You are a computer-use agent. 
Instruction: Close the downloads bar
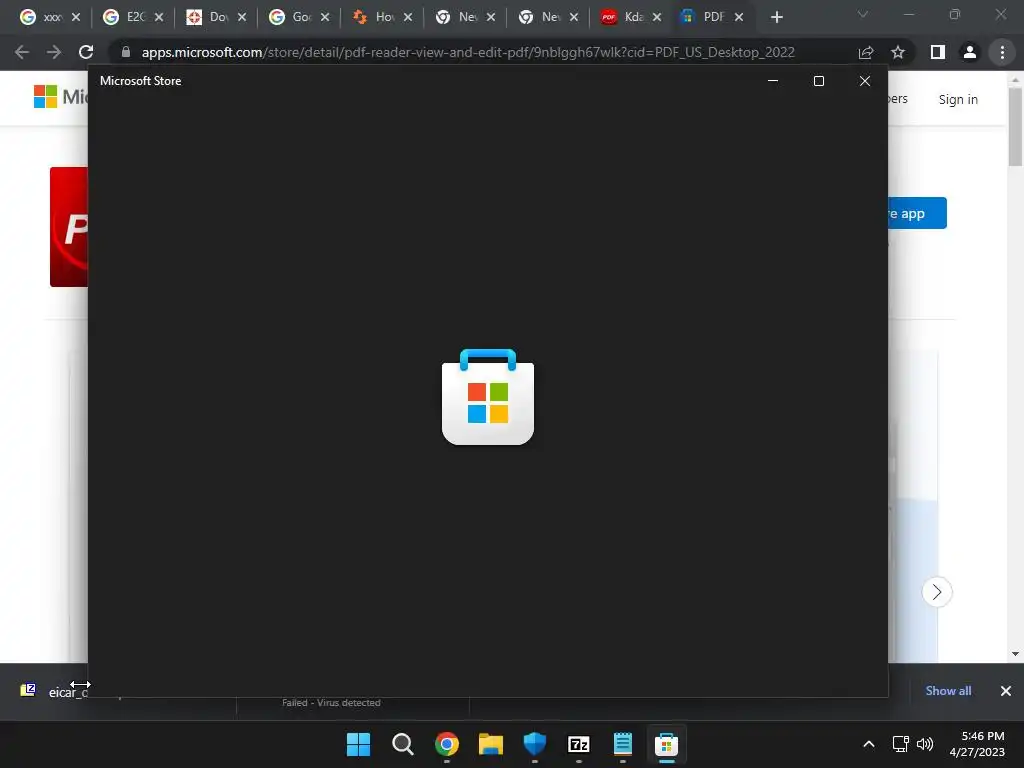(1006, 691)
